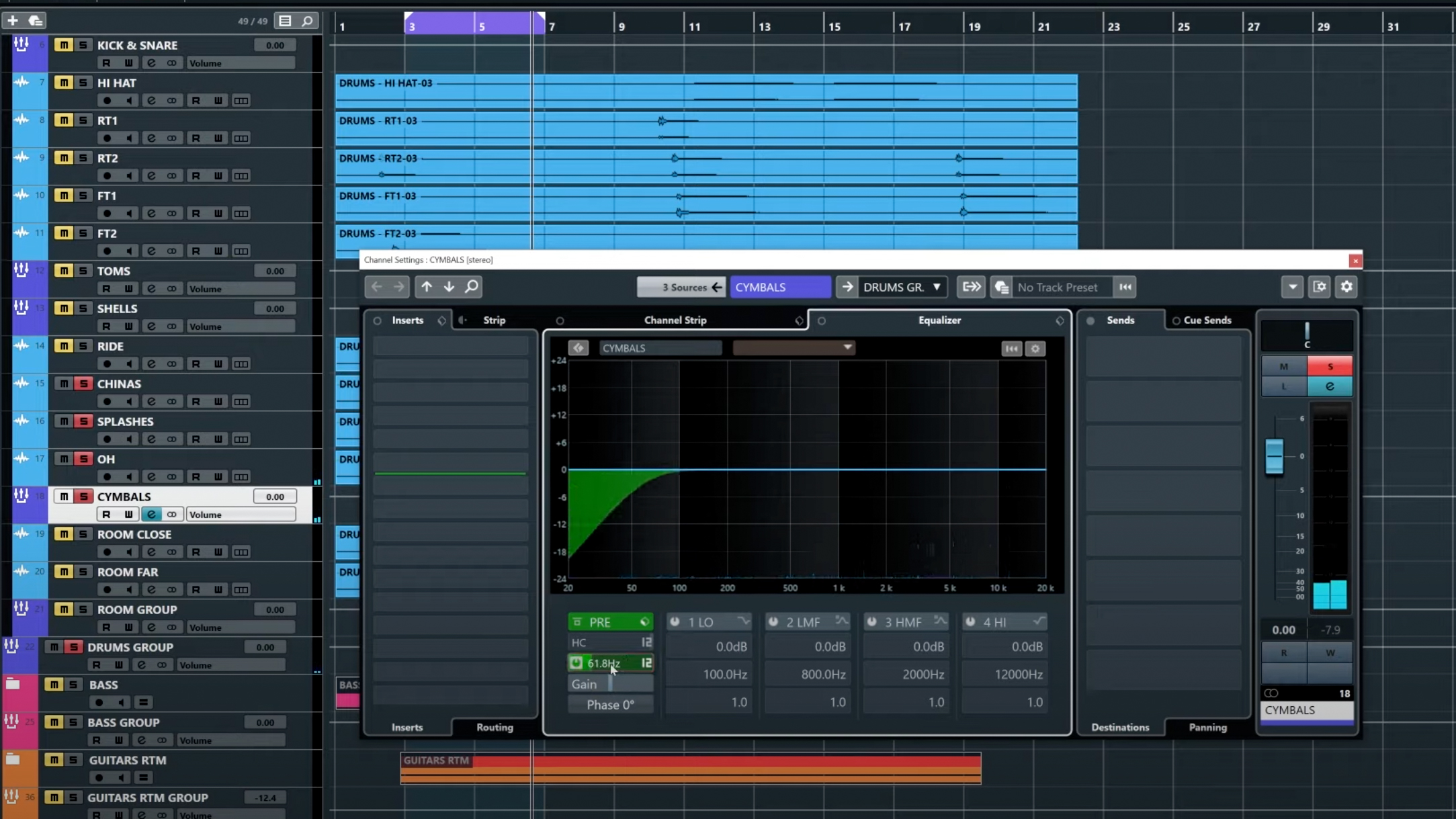Click the No Track Preset field
Screen dimensions: 1456x819
tap(1060, 287)
